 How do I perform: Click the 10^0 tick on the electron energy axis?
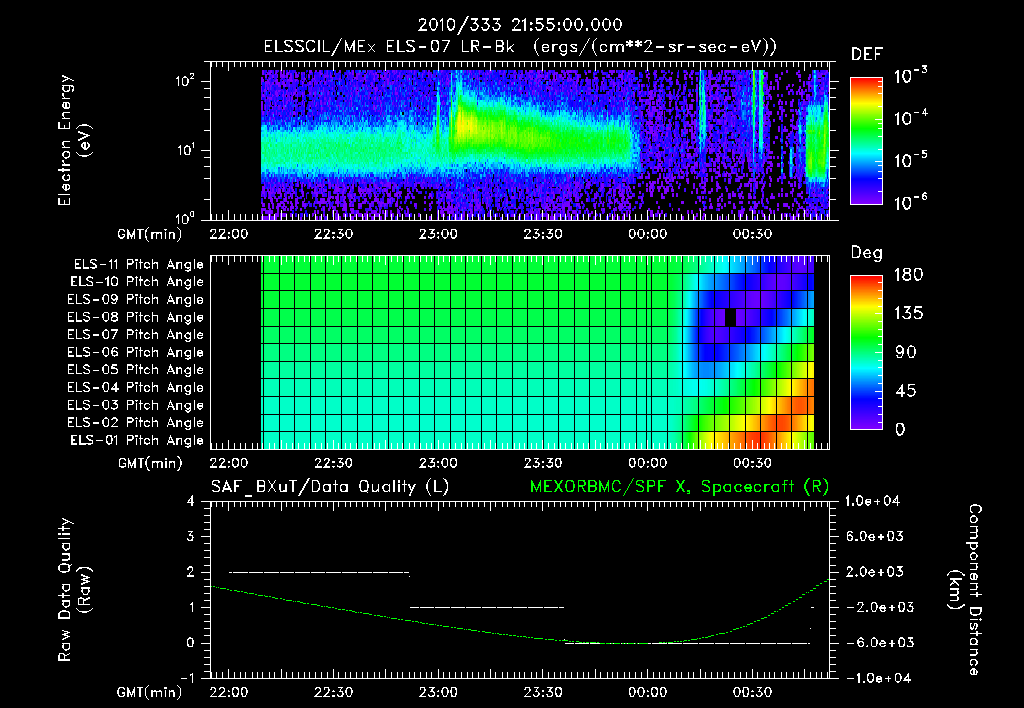(185, 217)
